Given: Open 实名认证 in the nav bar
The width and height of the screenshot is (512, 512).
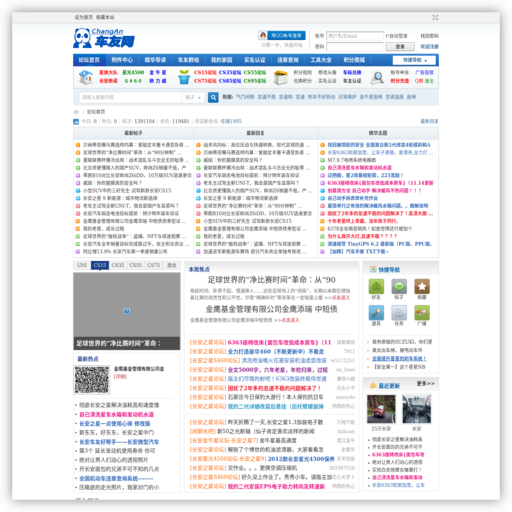Looking at the screenshot, I should (255, 60).
